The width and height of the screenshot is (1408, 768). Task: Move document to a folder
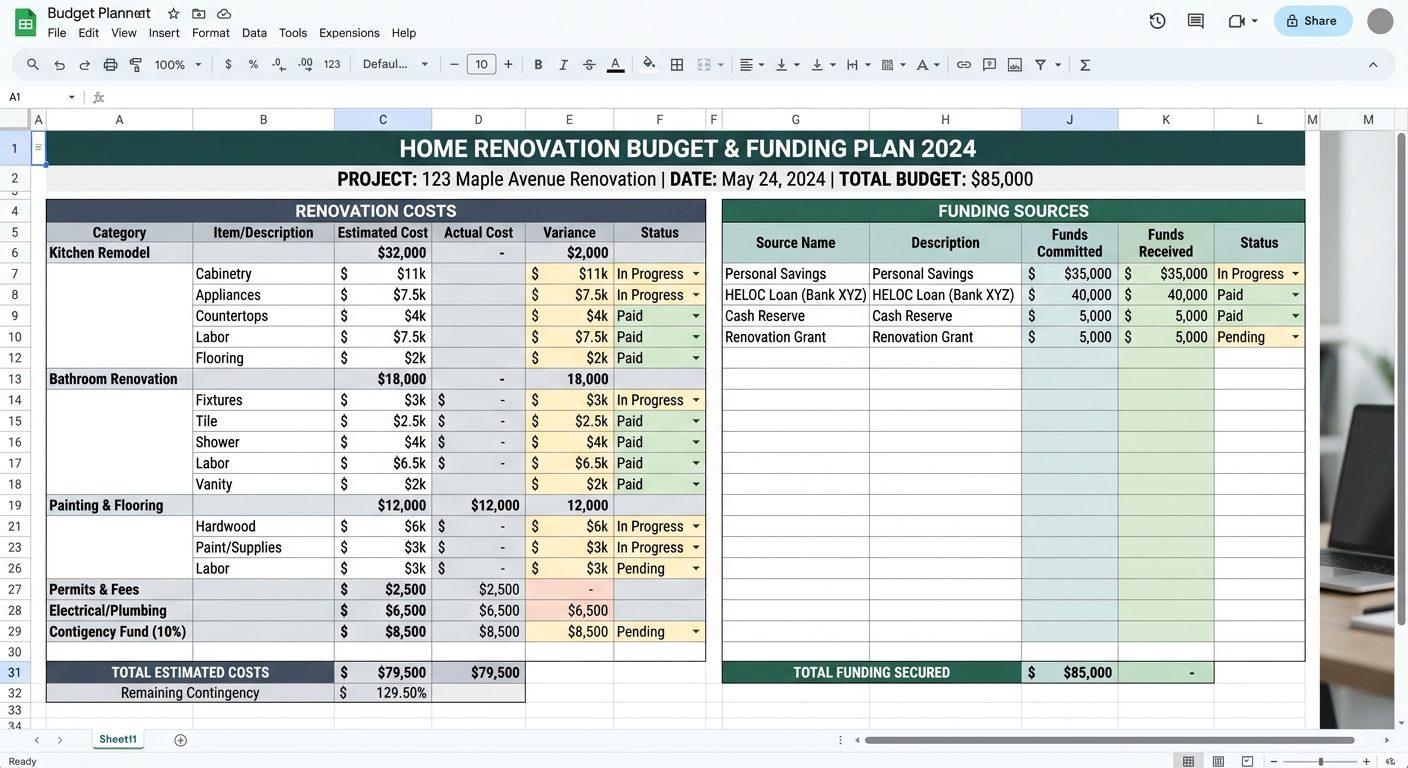click(198, 13)
